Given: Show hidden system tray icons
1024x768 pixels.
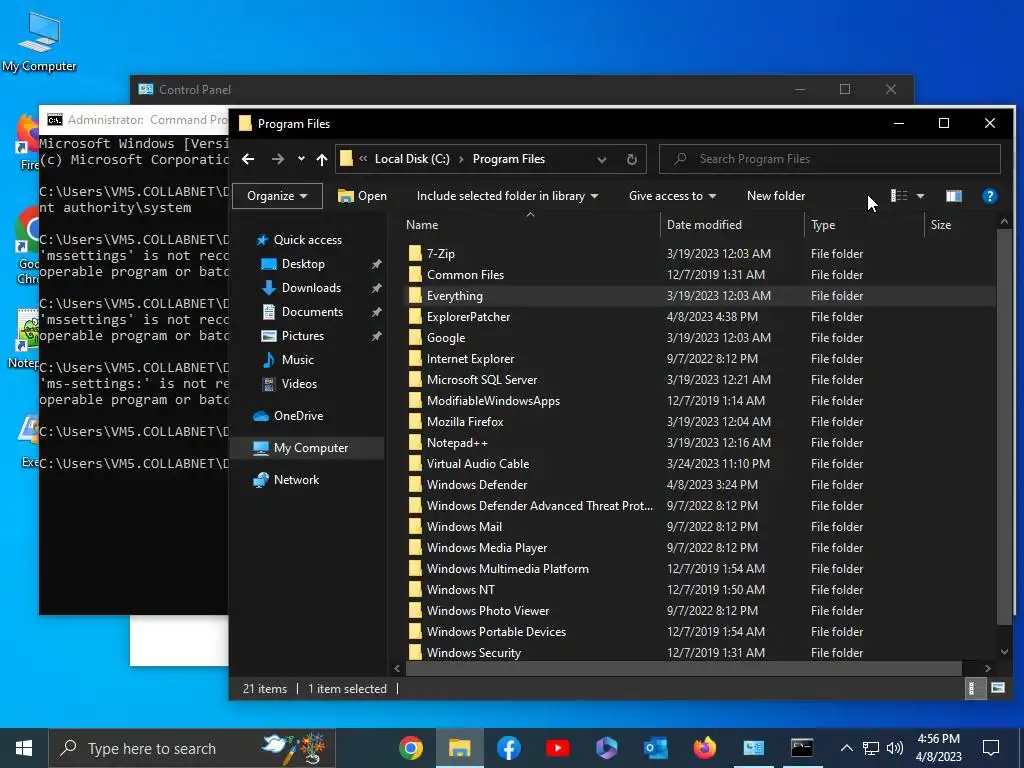Looking at the screenshot, I should click(x=846, y=748).
